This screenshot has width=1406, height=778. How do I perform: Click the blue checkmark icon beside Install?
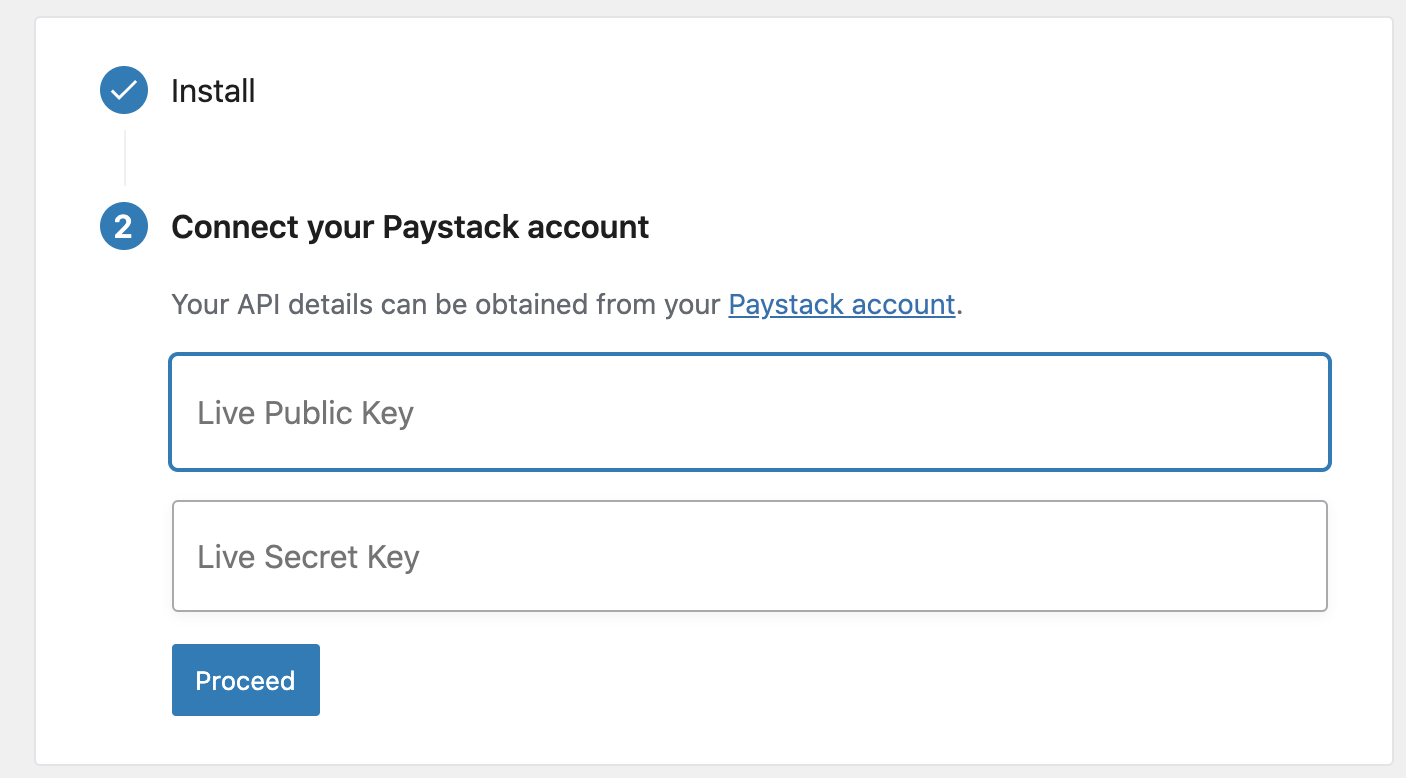pos(124,91)
